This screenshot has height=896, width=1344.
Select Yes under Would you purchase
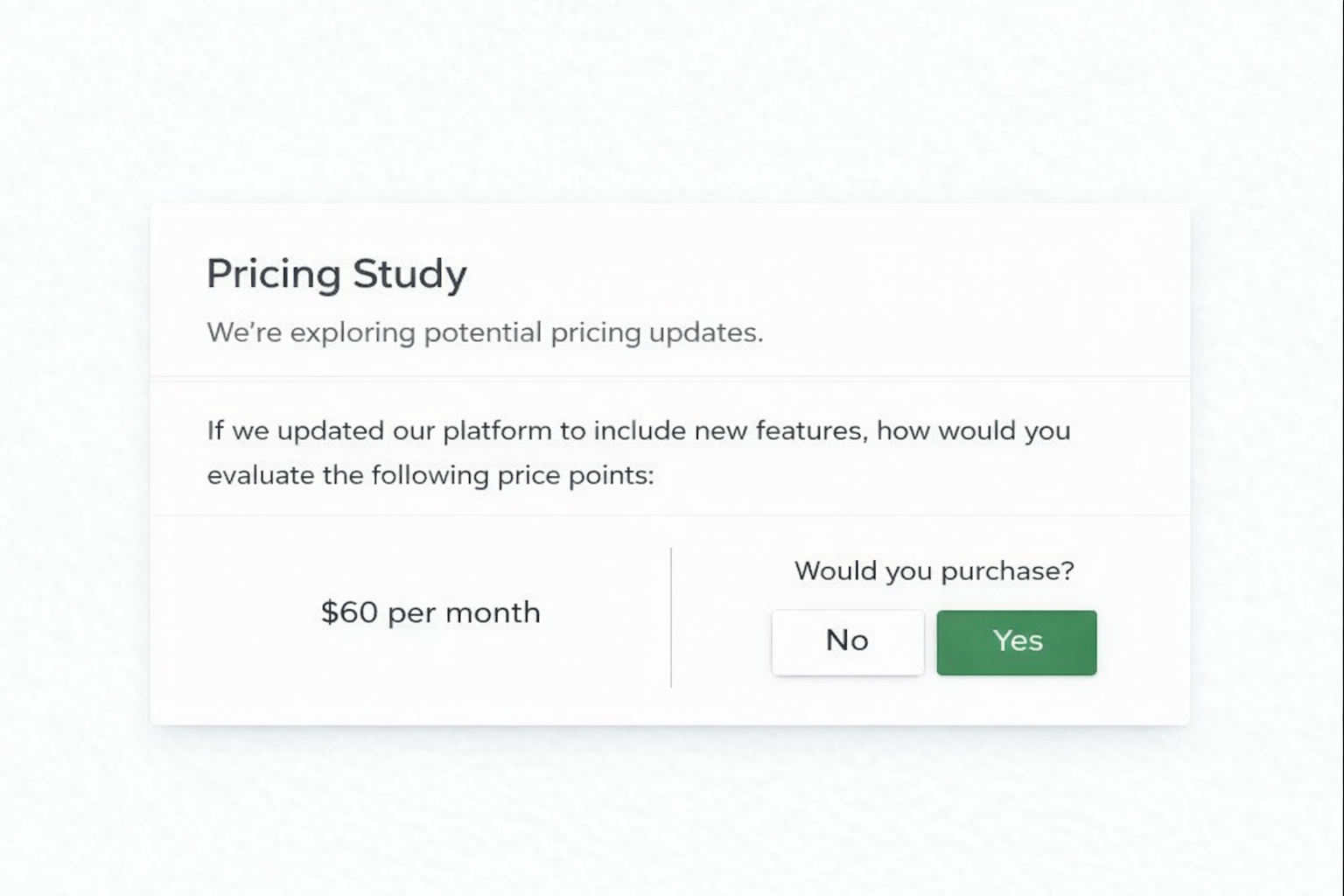tap(1016, 642)
